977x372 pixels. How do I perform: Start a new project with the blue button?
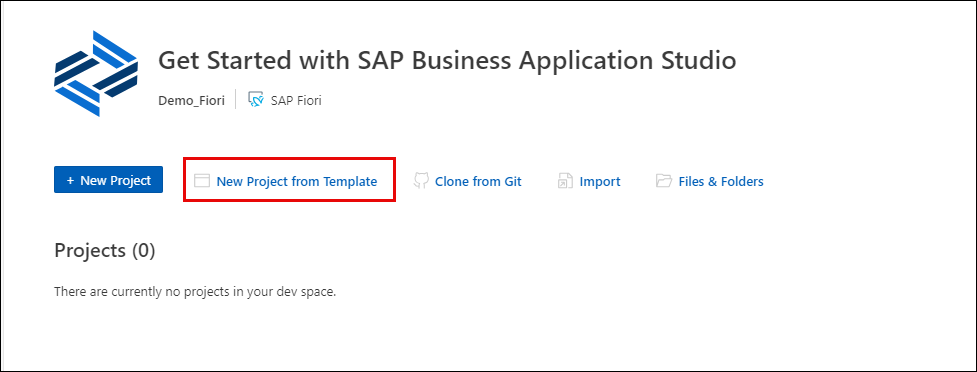tap(108, 179)
